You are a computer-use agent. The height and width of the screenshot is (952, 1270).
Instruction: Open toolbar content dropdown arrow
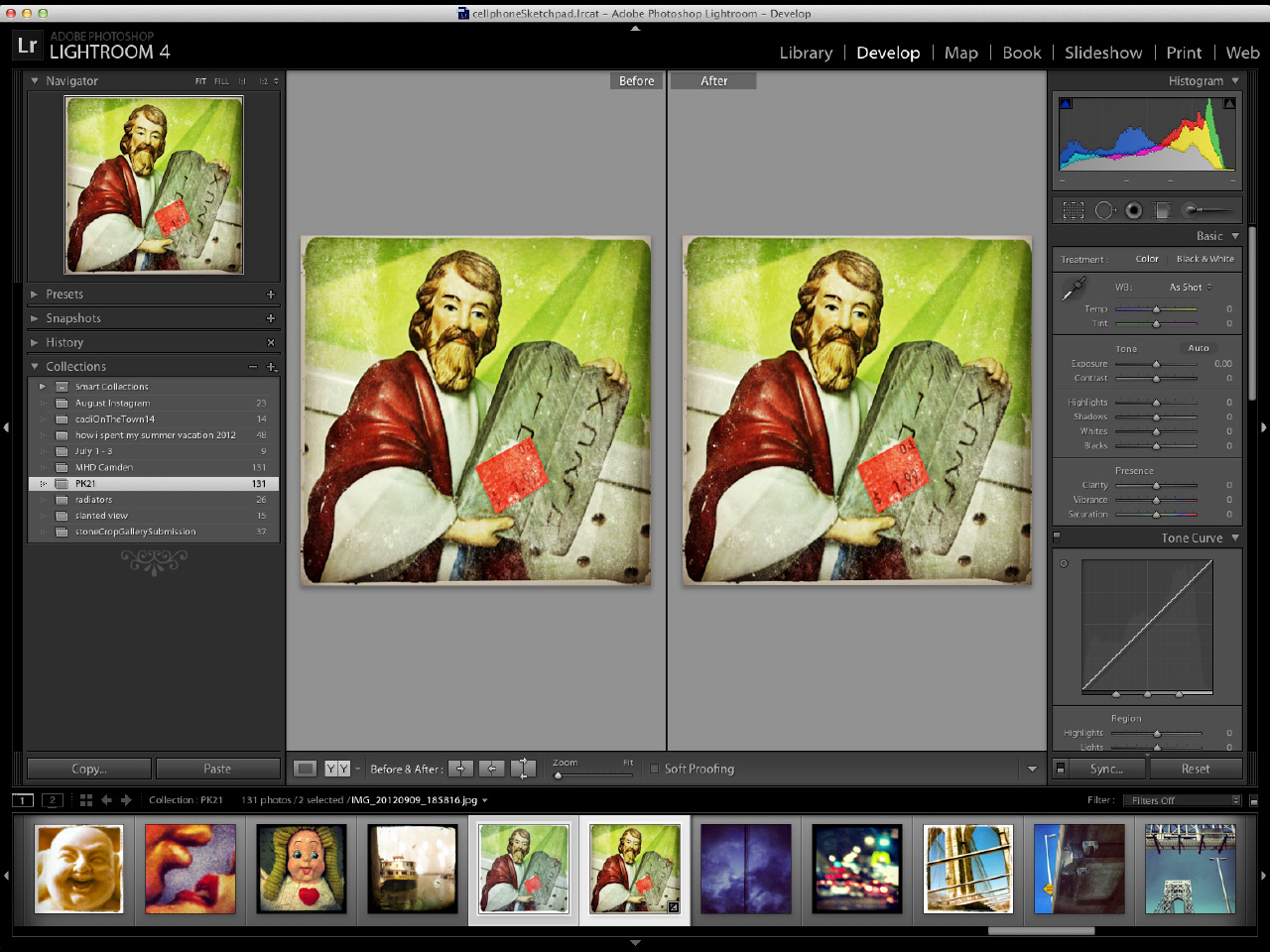pyautogui.click(x=1032, y=769)
